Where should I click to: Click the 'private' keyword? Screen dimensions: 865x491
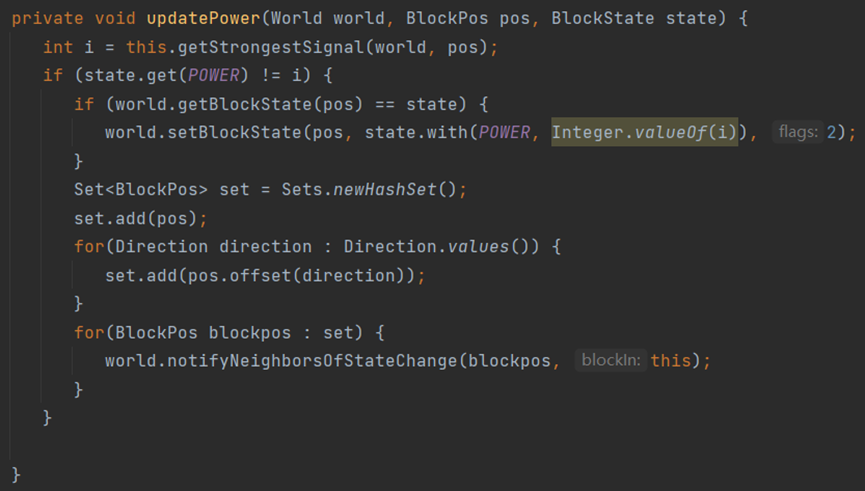tap(47, 18)
